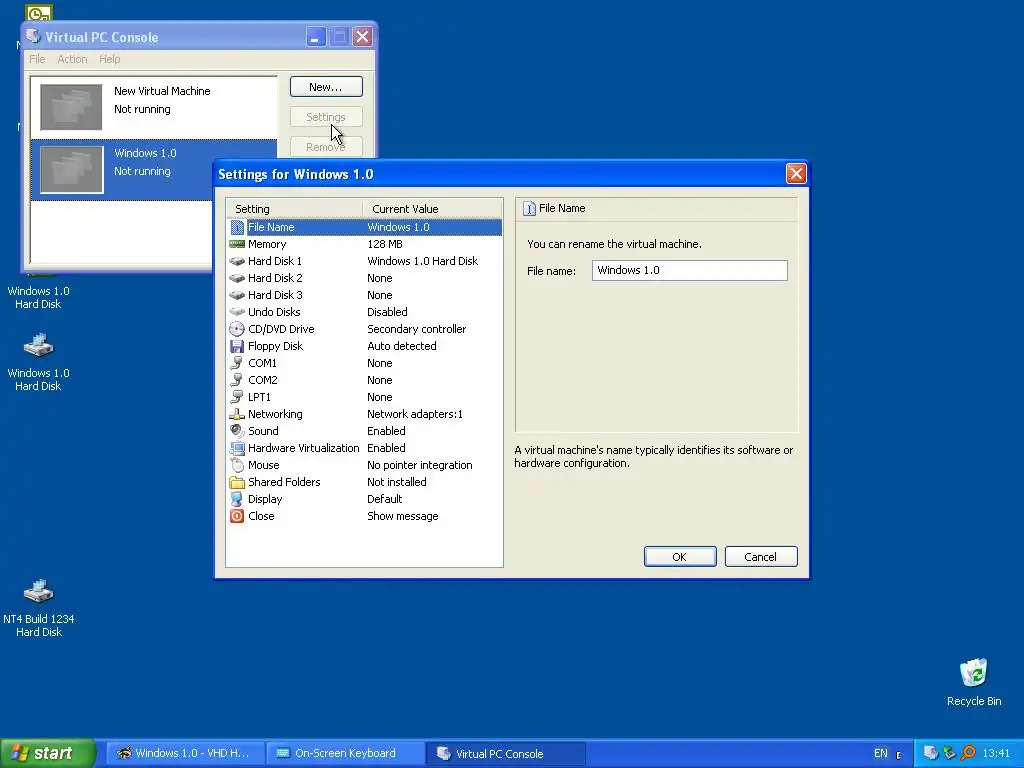Open the Start menu

coord(47,753)
